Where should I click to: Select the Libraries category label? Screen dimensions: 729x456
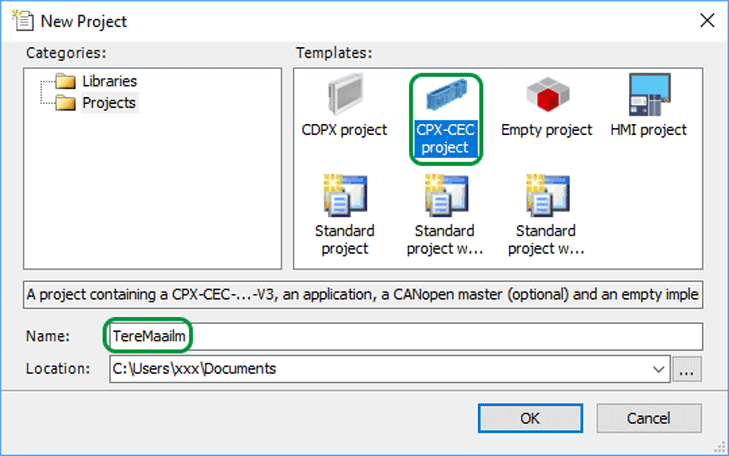coord(110,81)
